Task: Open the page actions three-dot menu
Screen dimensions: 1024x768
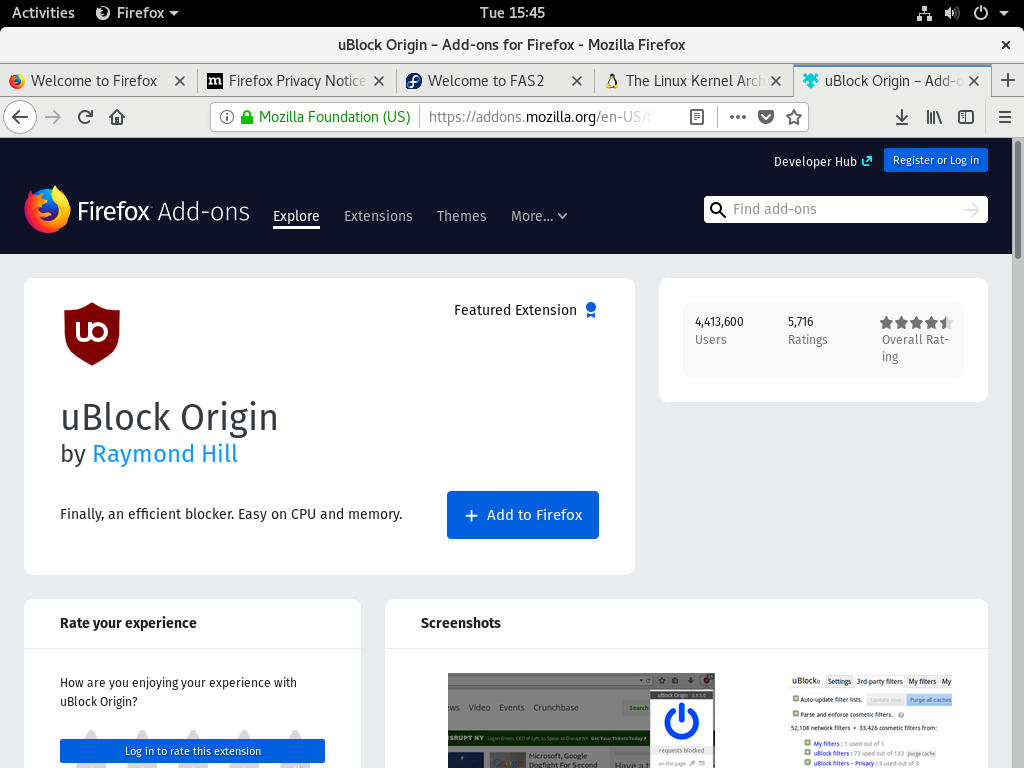Action: (x=737, y=117)
